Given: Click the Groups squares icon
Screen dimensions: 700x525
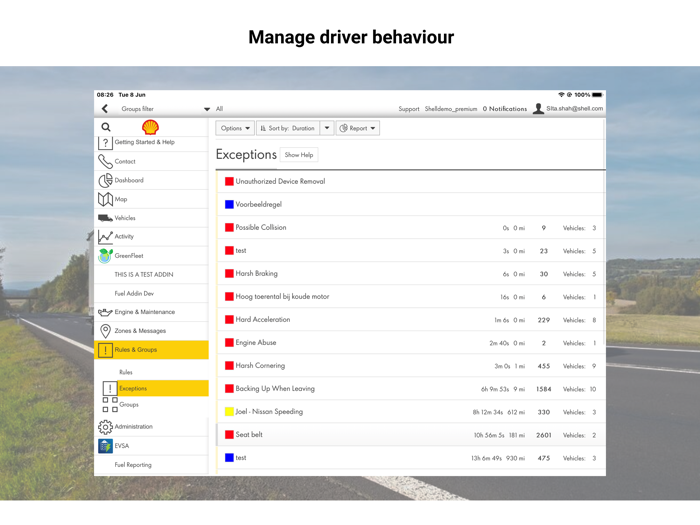Looking at the screenshot, I should 110,404.
